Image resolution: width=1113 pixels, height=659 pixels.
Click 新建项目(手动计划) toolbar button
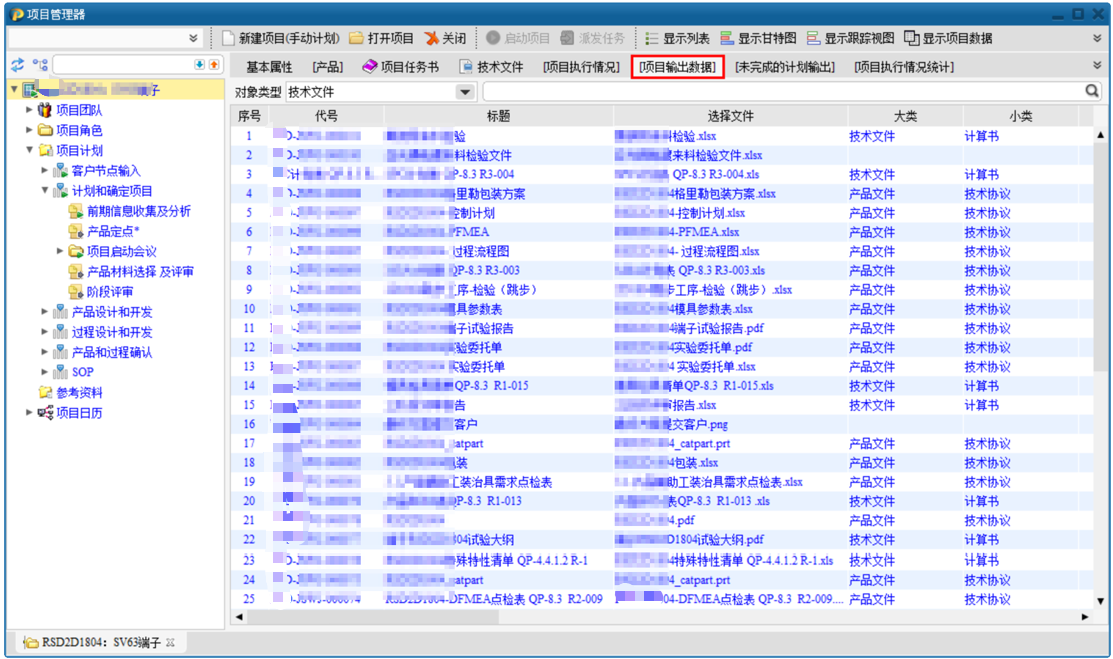coord(281,38)
